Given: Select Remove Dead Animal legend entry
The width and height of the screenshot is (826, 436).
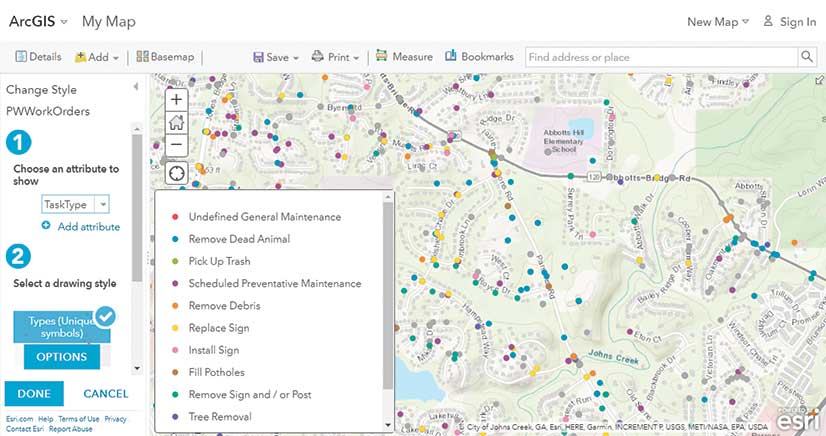Looking at the screenshot, I should click(x=239, y=239).
